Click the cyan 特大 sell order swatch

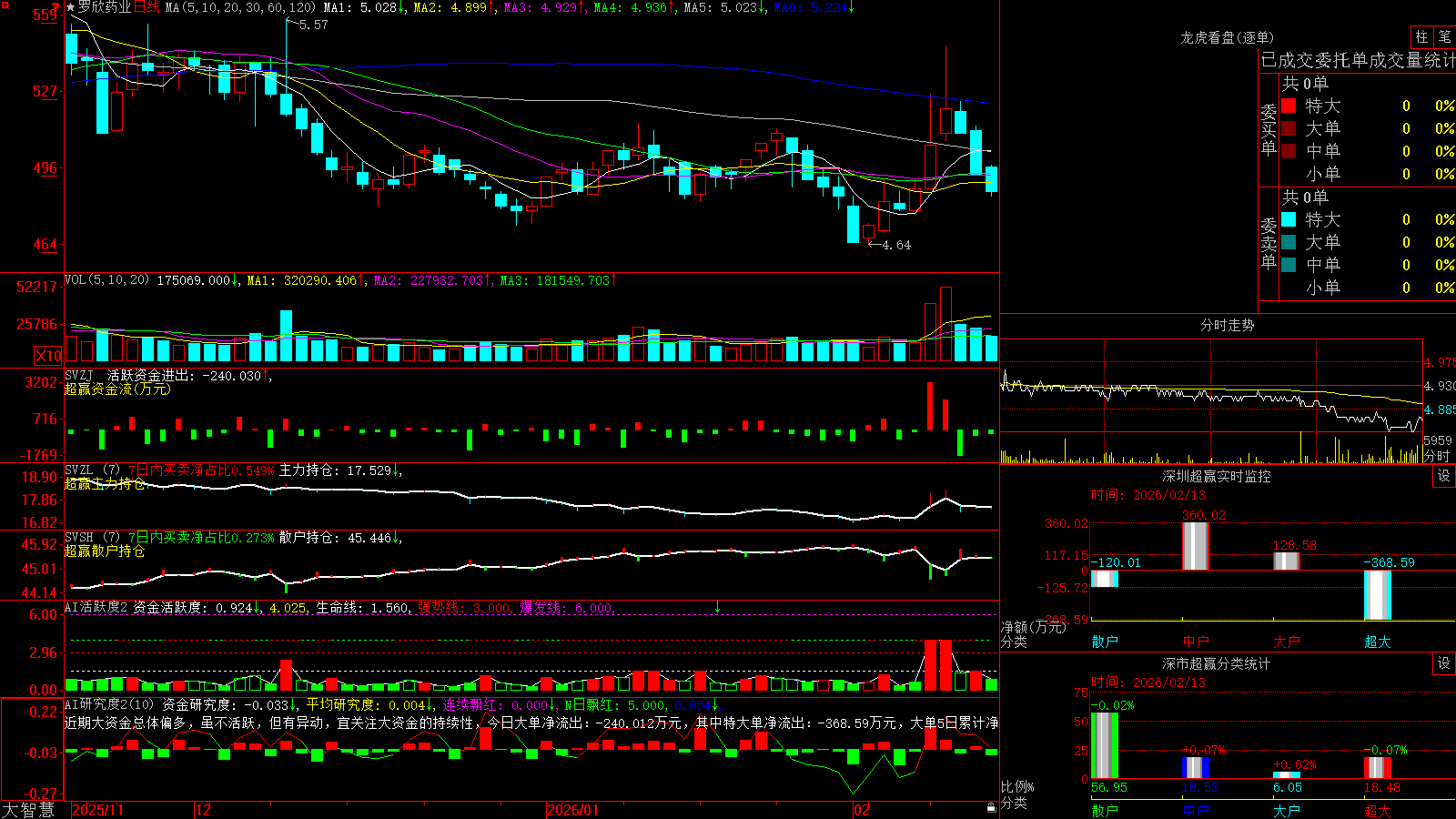click(1289, 219)
